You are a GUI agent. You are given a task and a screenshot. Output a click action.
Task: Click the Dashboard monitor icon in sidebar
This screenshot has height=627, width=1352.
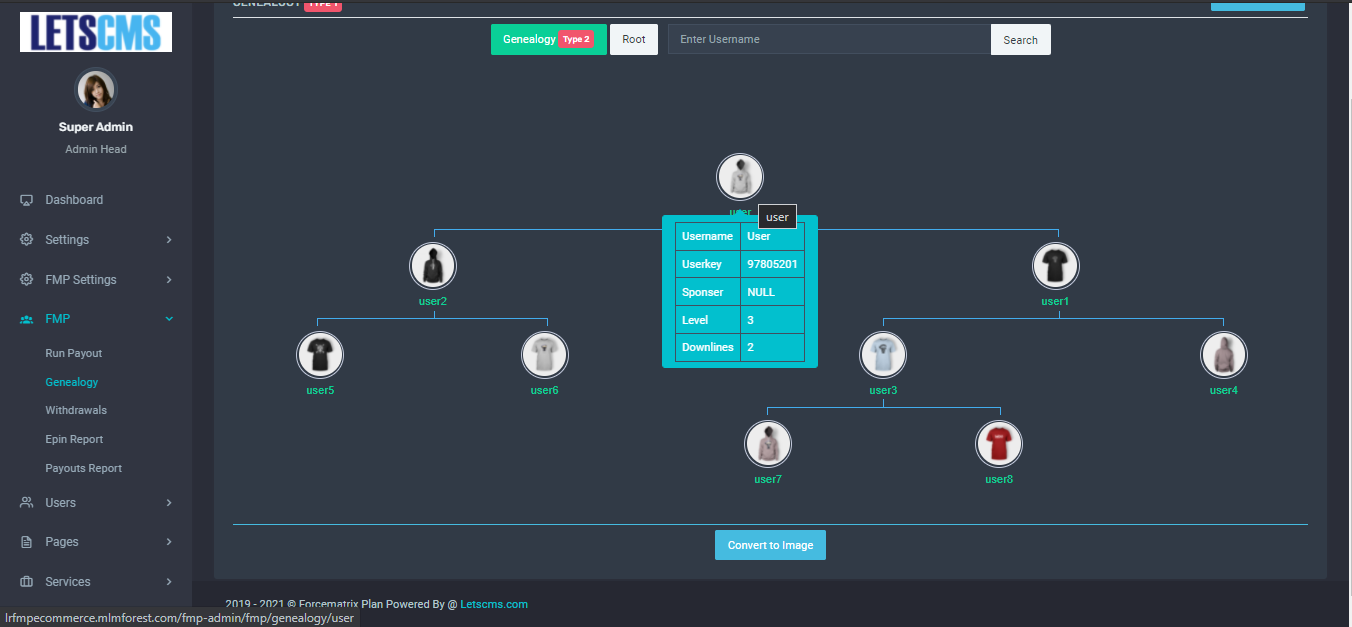[x=27, y=200]
